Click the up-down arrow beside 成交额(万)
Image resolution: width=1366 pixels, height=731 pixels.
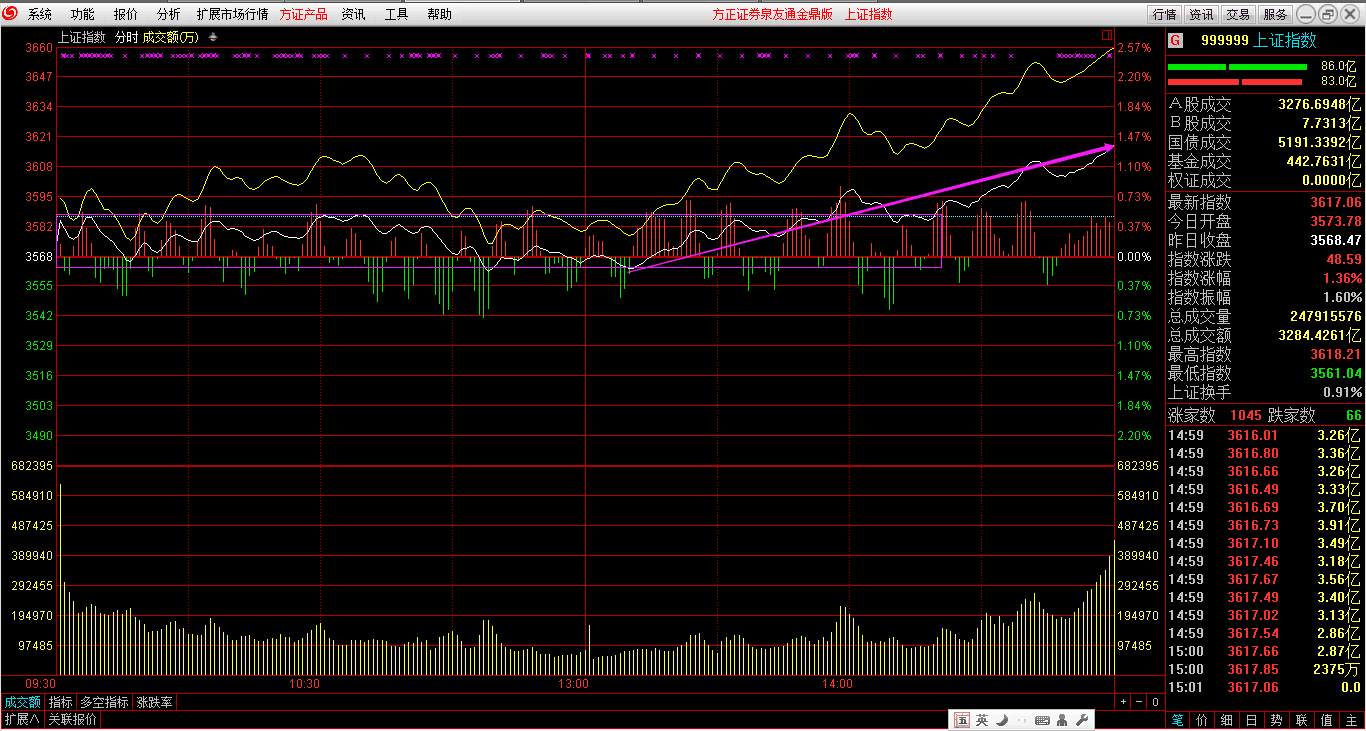click(212, 37)
